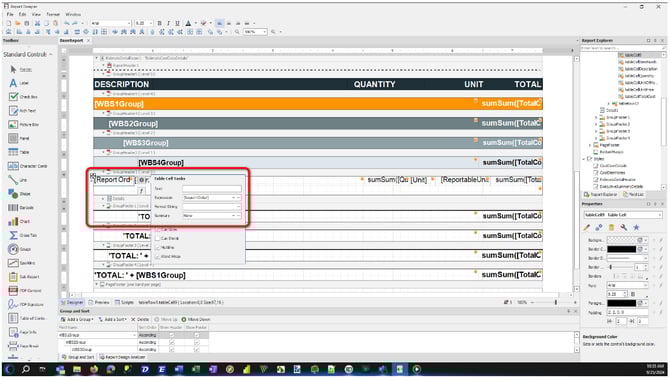Open the Summary dropdown in Table Cell Tasks
Viewport: 670px width, 381px height.
point(212,216)
